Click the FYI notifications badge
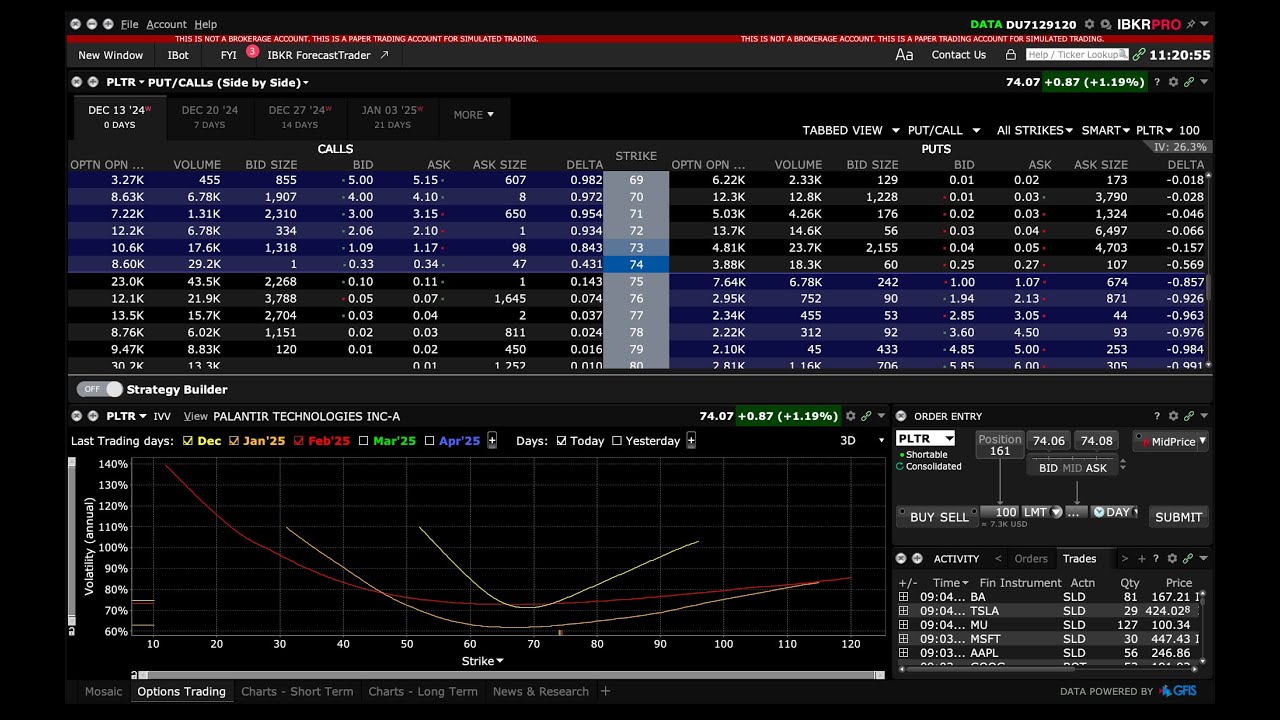Screen dimensions: 1280x720 tap(252, 51)
